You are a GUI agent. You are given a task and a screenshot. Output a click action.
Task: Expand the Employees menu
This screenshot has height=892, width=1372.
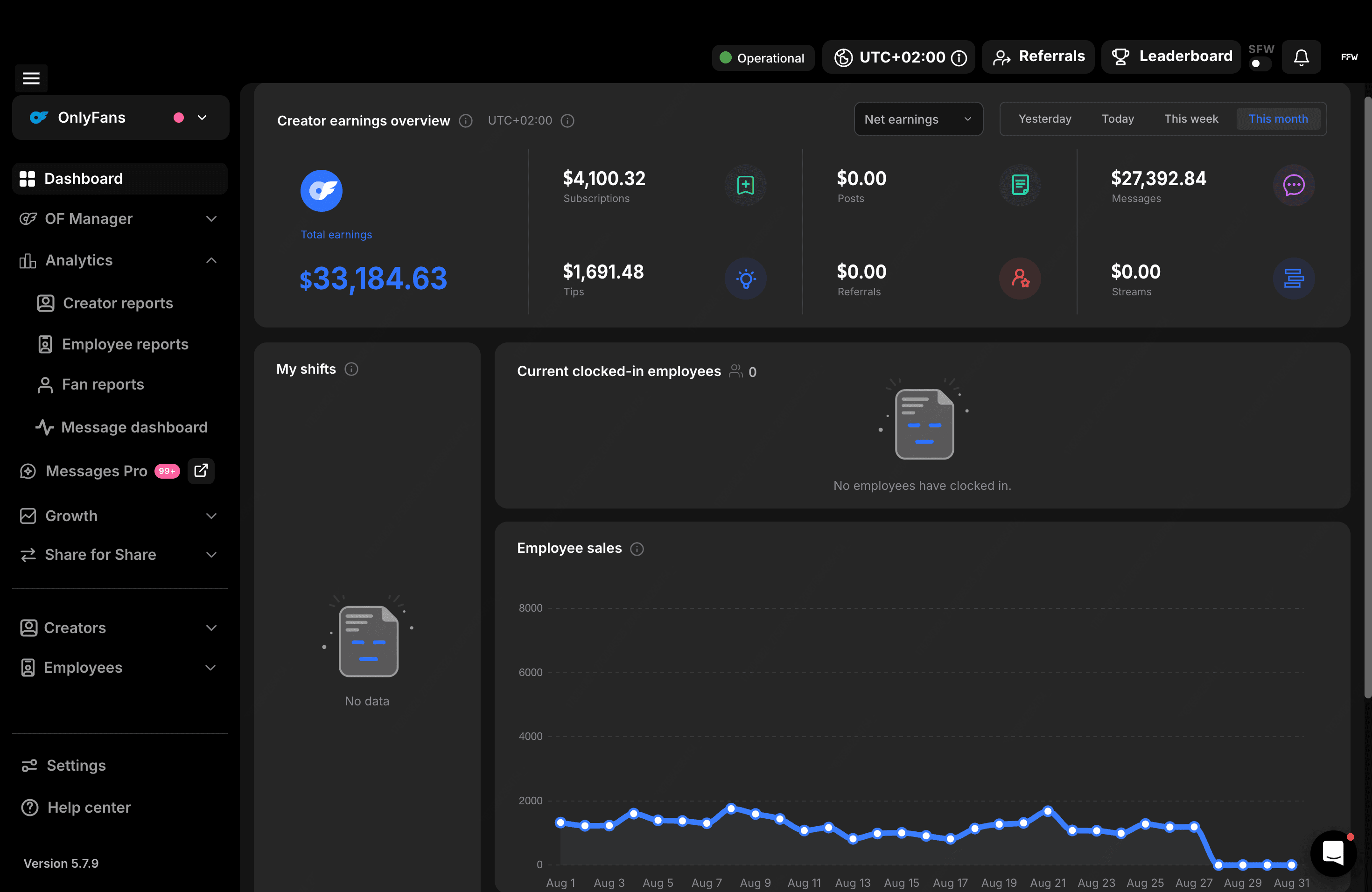120,667
